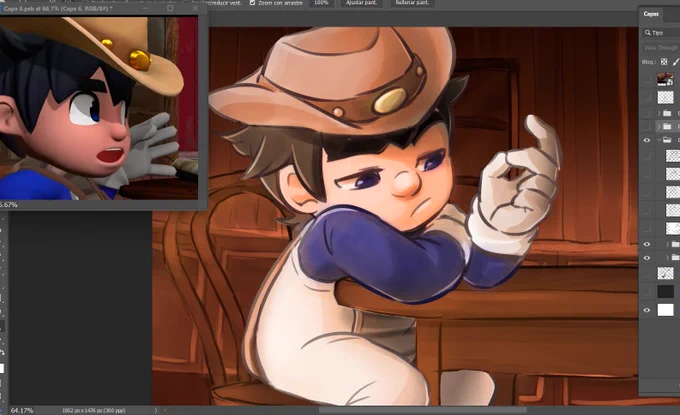The image size is (680, 415).
Task: Click the 100% zoom button
Action: 321,3
